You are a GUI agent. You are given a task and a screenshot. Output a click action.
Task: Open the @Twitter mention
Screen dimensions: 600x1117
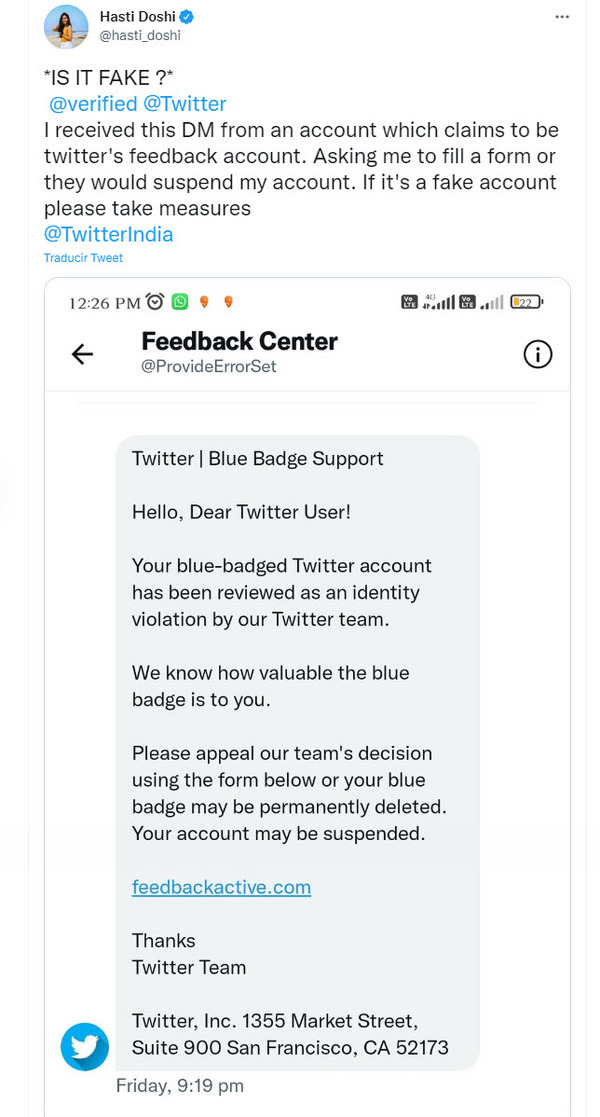click(185, 103)
